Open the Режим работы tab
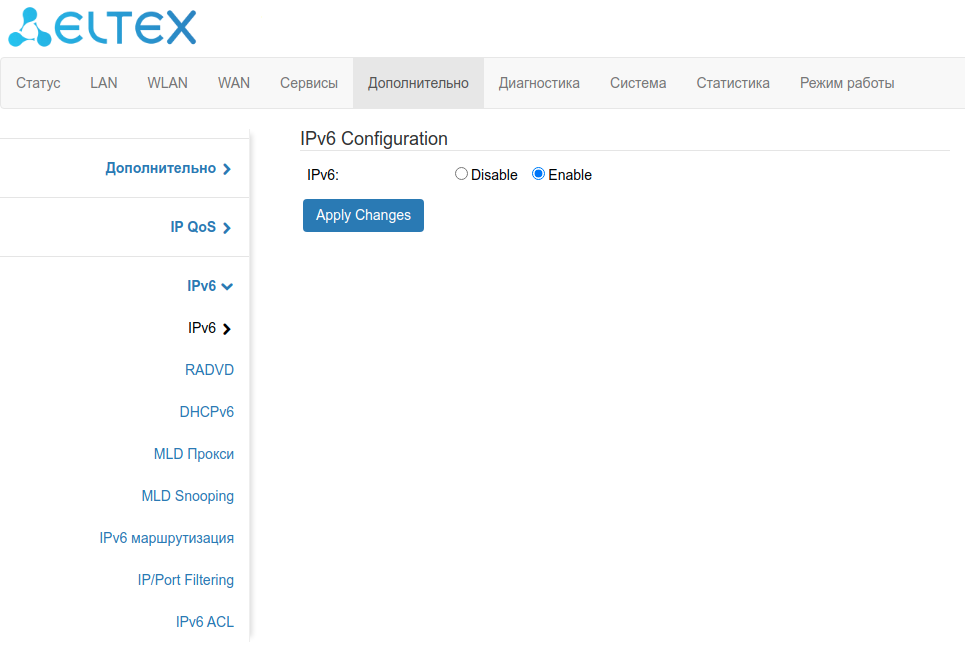This screenshot has width=965, height=654. tap(847, 83)
